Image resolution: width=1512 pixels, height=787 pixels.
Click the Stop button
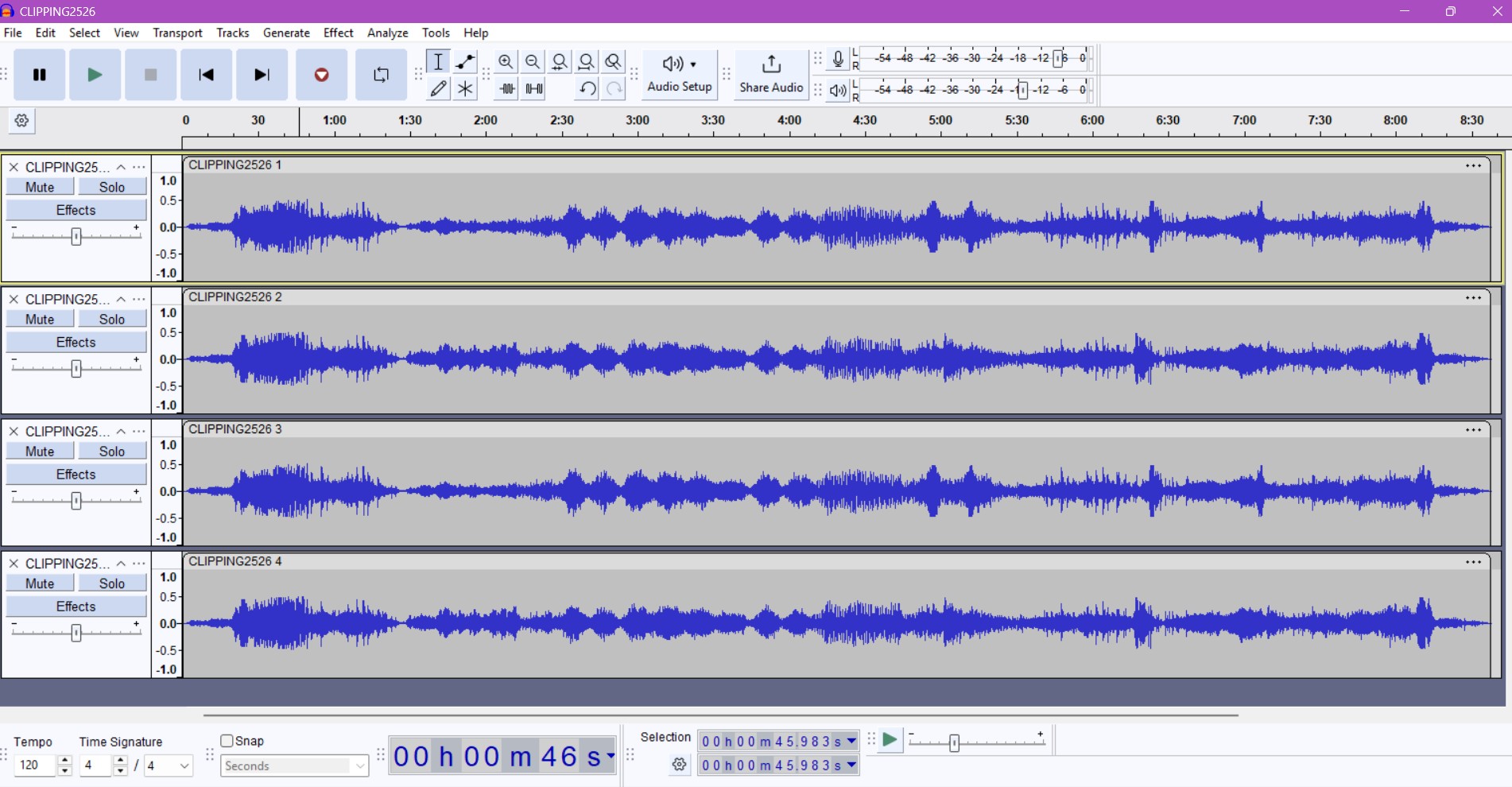[x=150, y=75]
